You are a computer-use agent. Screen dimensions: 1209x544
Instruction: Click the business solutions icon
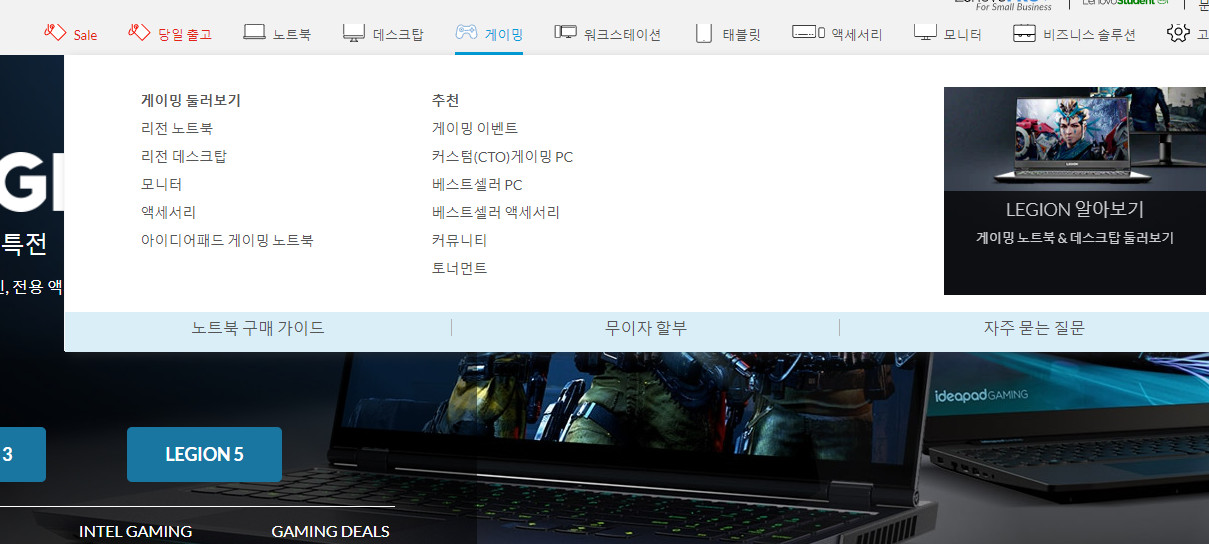point(1024,34)
